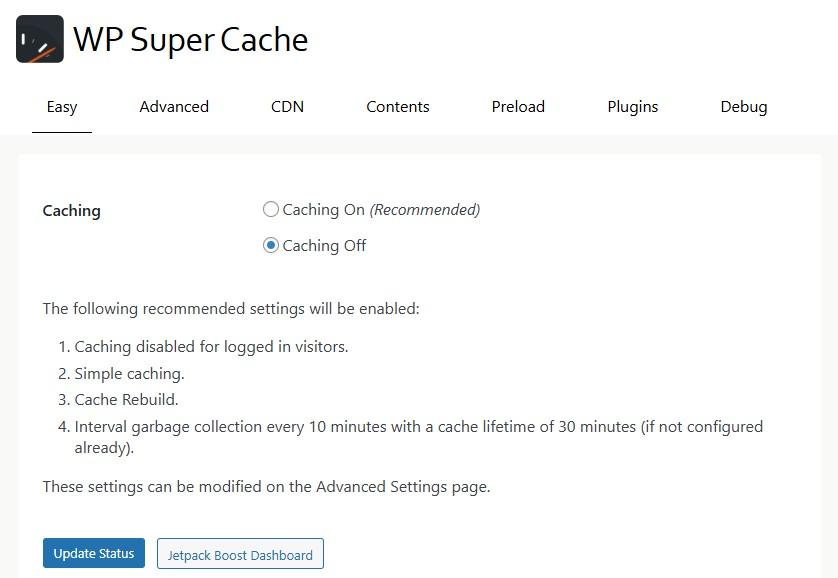The height and width of the screenshot is (578, 838).
Task: View the Contents tab
Action: click(x=397, y=107)
